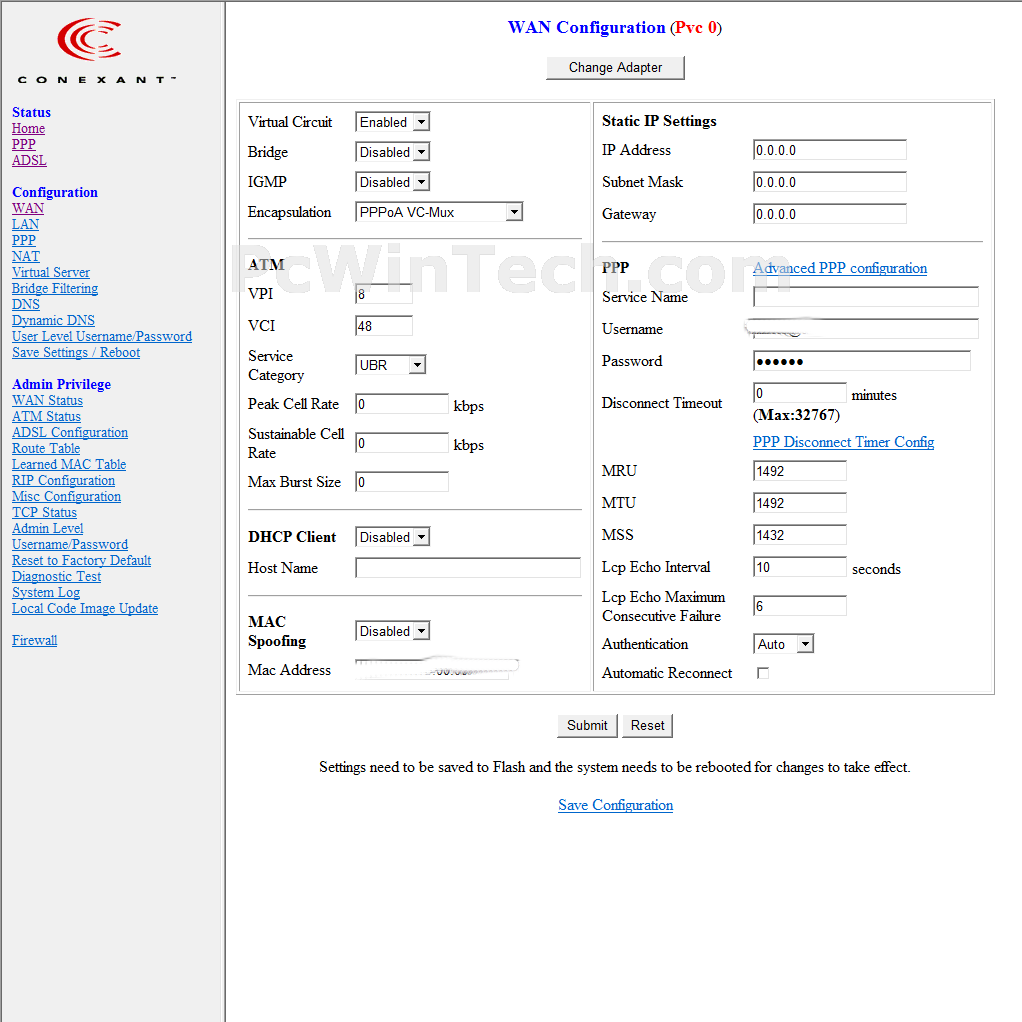Enable the Automatic Reconnect checkbox
The height and width of the screenshot is (1022, 1022).
[x=763, y=673]
